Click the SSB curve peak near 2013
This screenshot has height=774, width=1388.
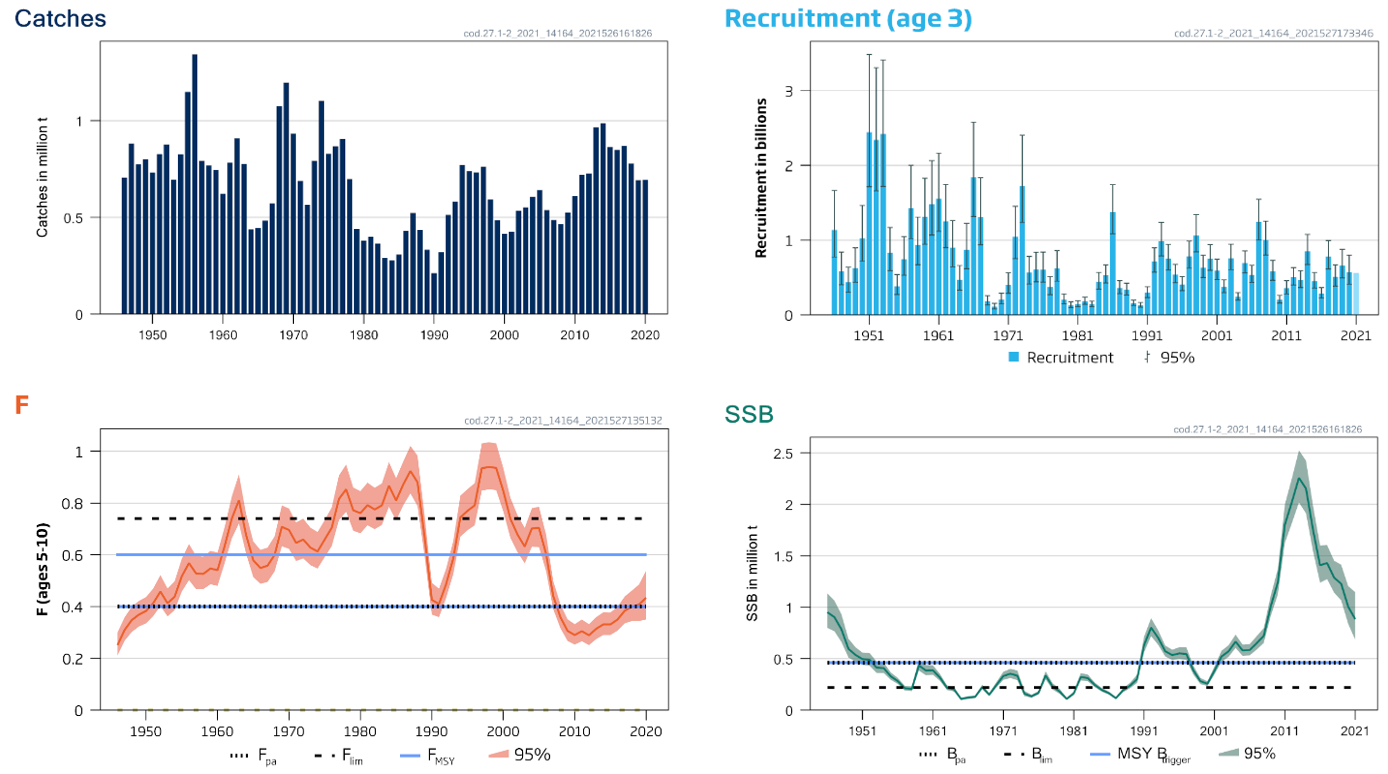click(1299, 479)
